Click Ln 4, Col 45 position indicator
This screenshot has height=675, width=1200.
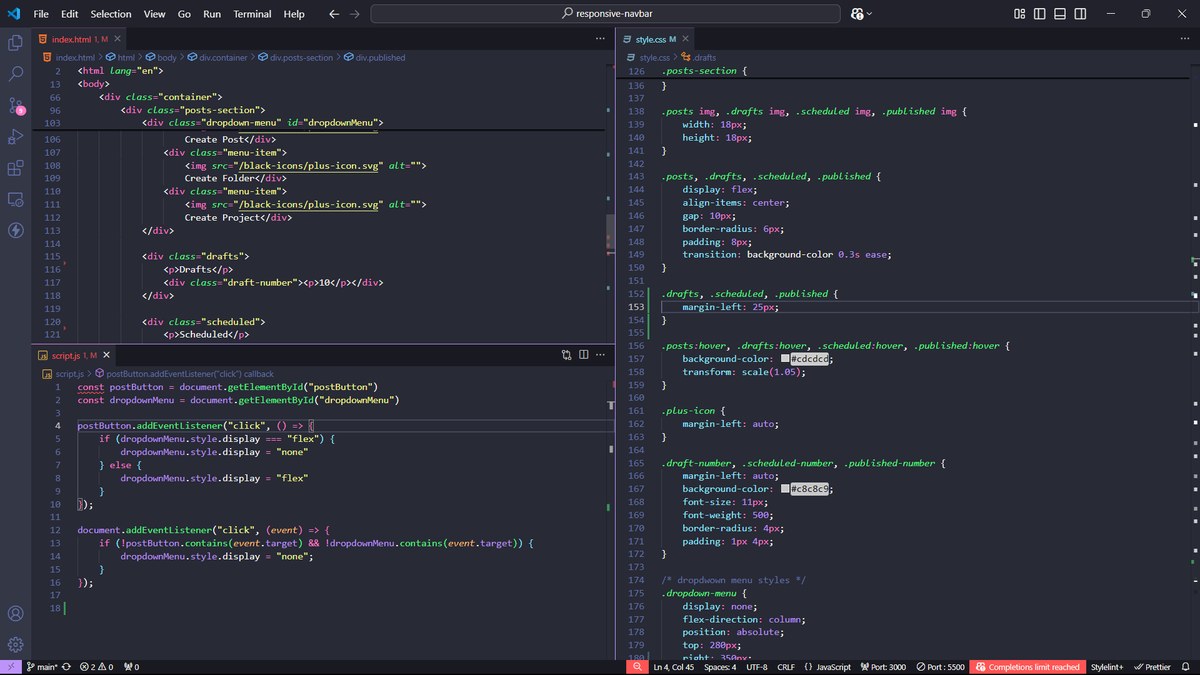(674, 667)
